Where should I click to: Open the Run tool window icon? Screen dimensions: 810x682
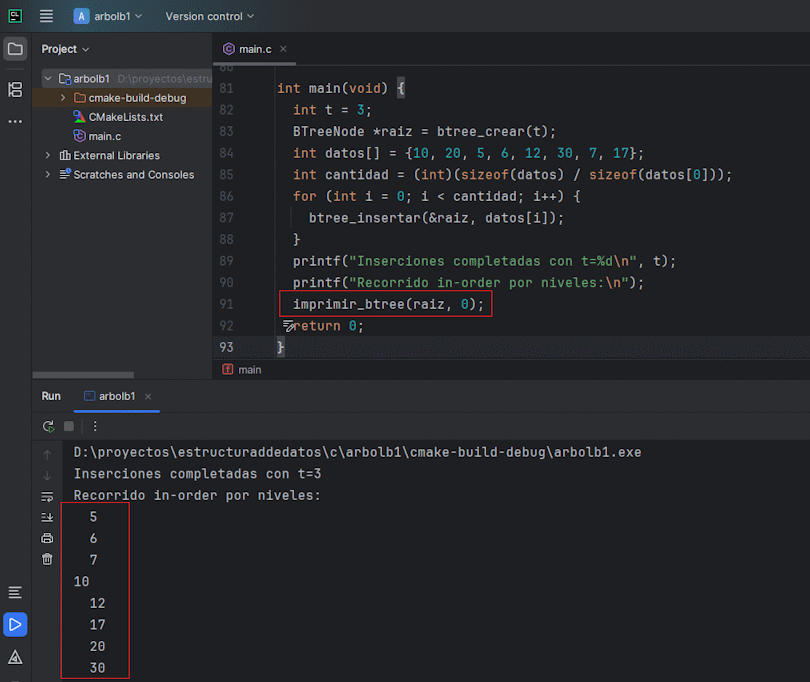(15, 625)
